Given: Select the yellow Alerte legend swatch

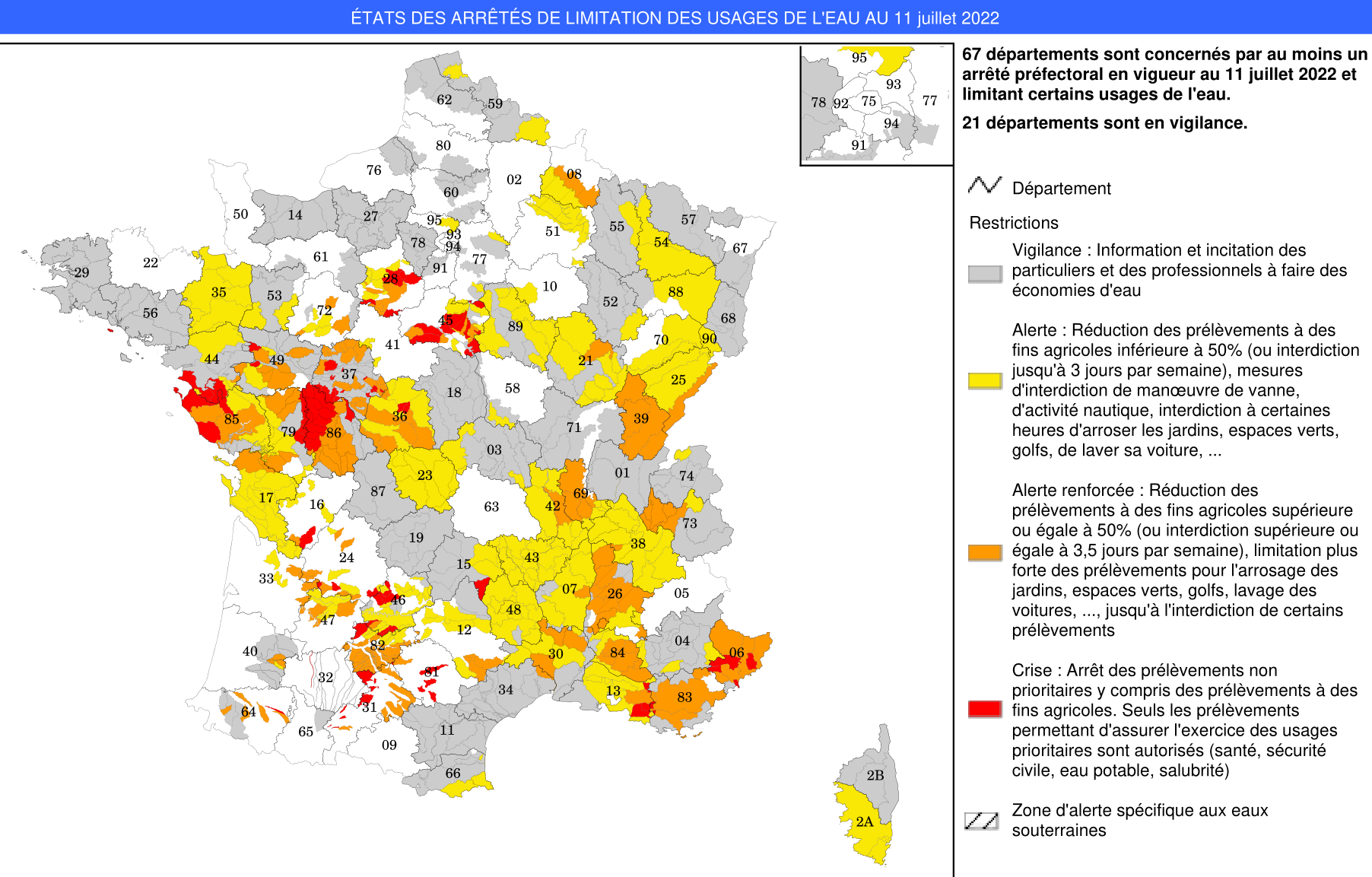Looking at the screenshot, I should pyautogui.click(x=985, y=381).
